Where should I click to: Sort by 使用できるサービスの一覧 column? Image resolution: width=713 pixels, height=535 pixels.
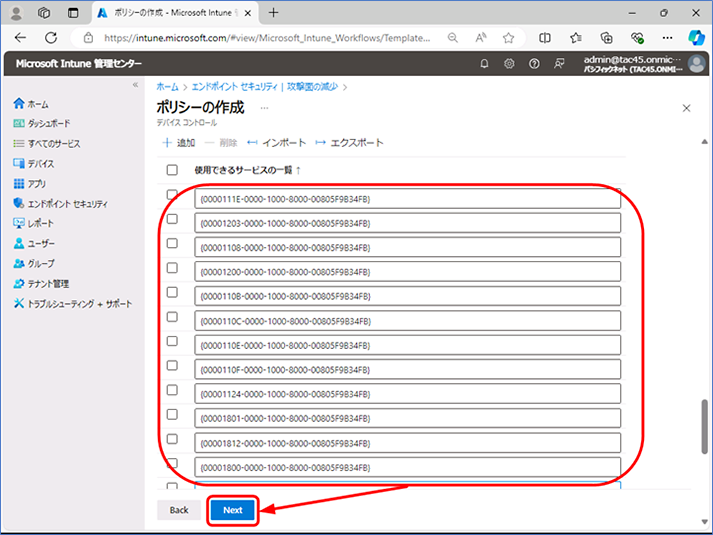click(248, 170)
